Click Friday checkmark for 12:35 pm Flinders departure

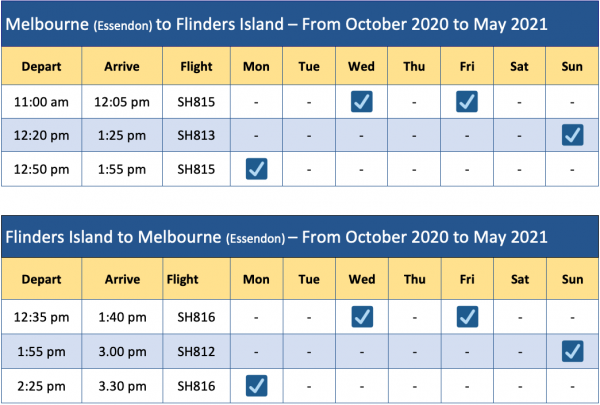coord(467,317)
